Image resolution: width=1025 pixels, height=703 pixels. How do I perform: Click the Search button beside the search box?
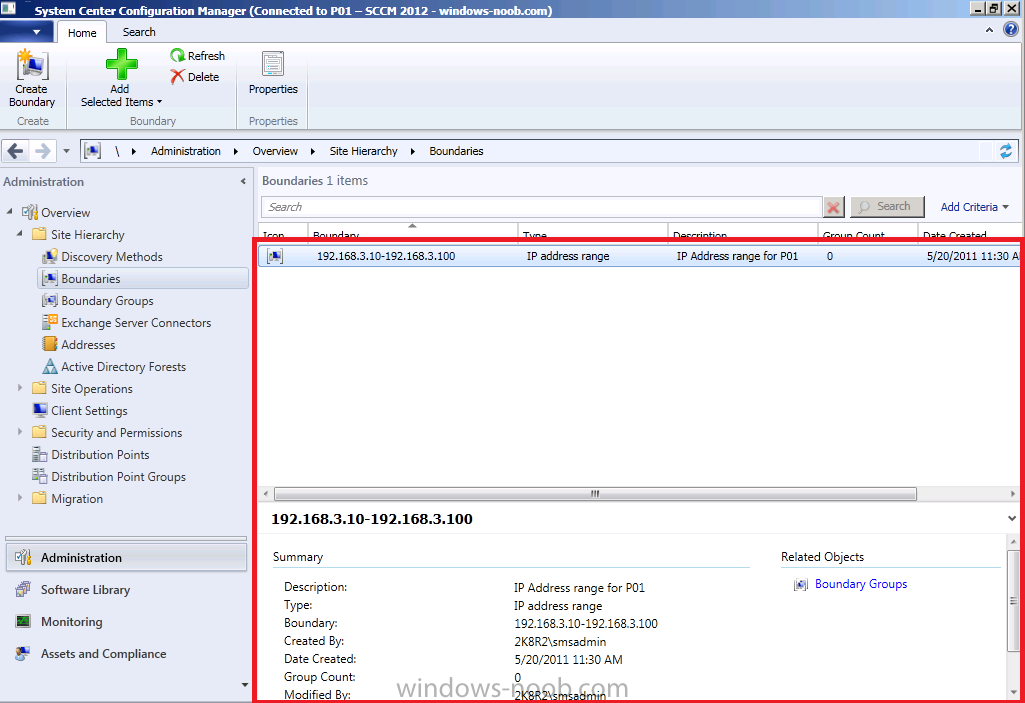tap(887, 207)
